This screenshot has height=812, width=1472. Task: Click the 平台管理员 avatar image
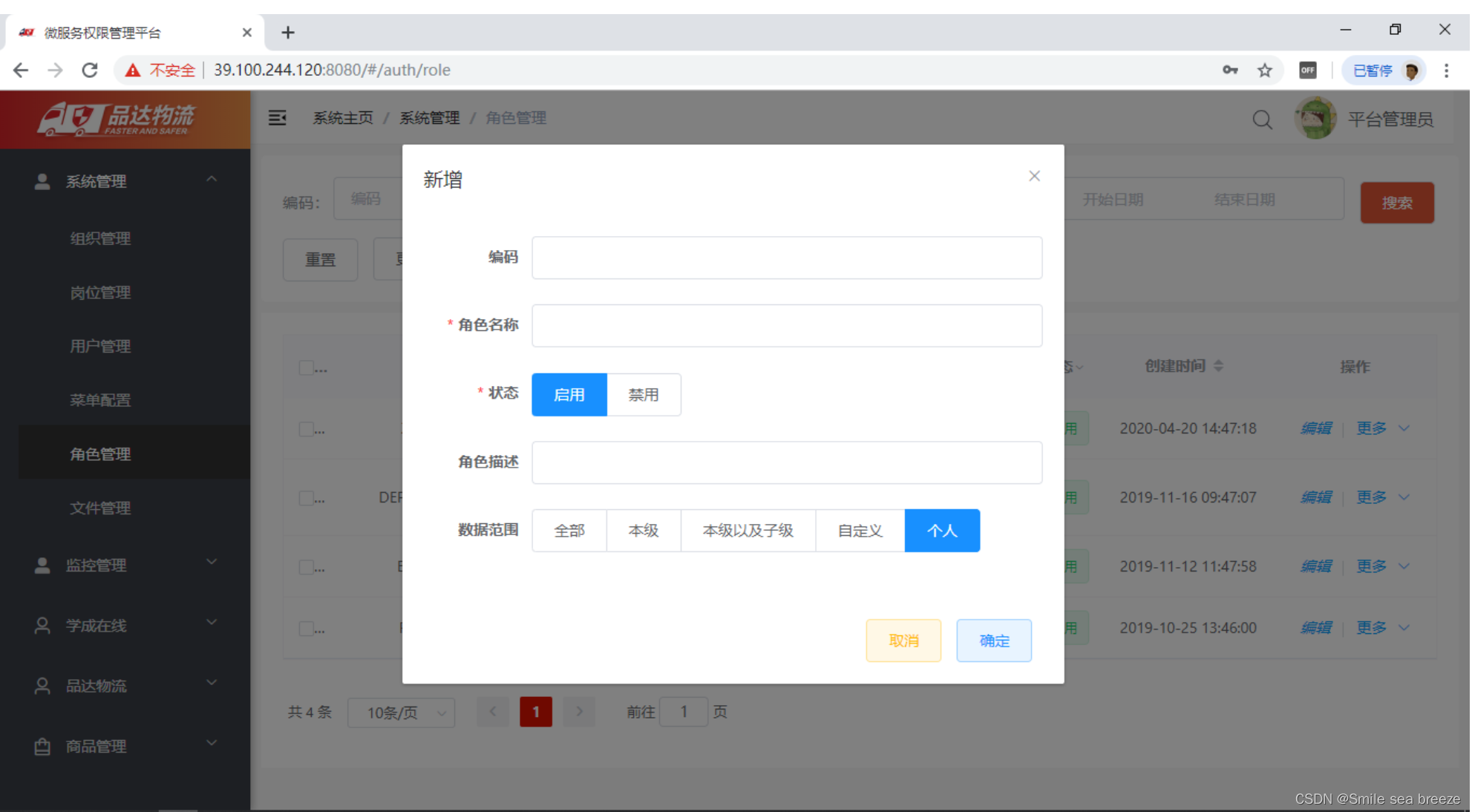pyautogui.click(x=1315, y=118)
